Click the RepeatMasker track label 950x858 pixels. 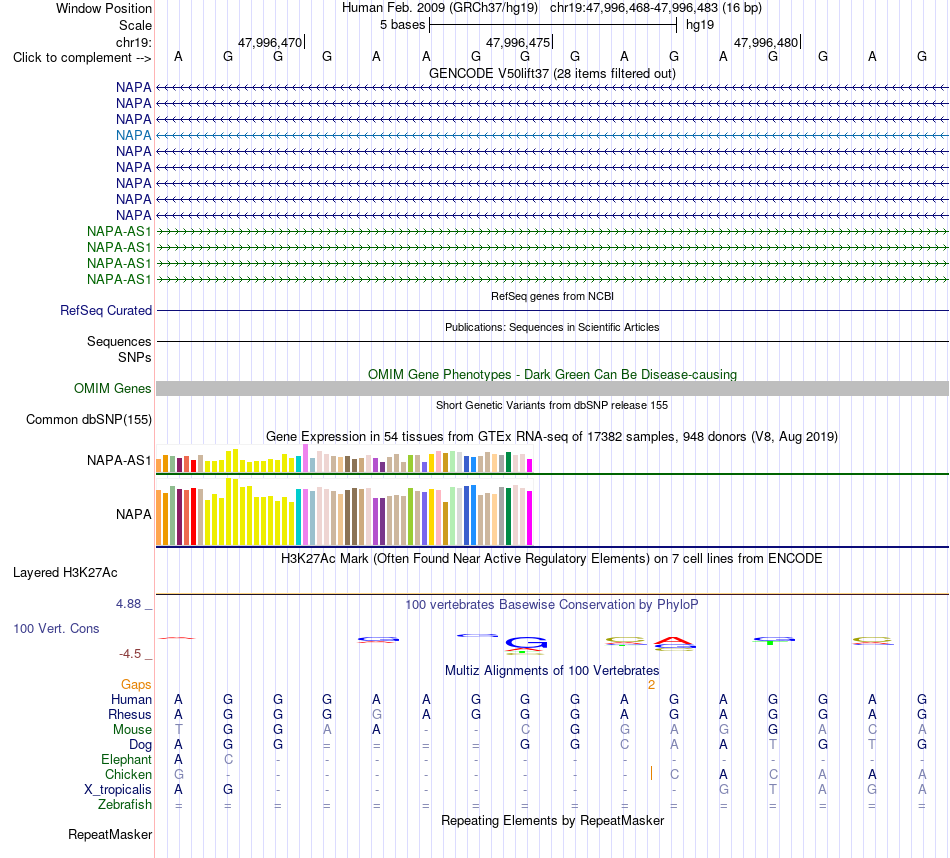(x=110, y=834)
